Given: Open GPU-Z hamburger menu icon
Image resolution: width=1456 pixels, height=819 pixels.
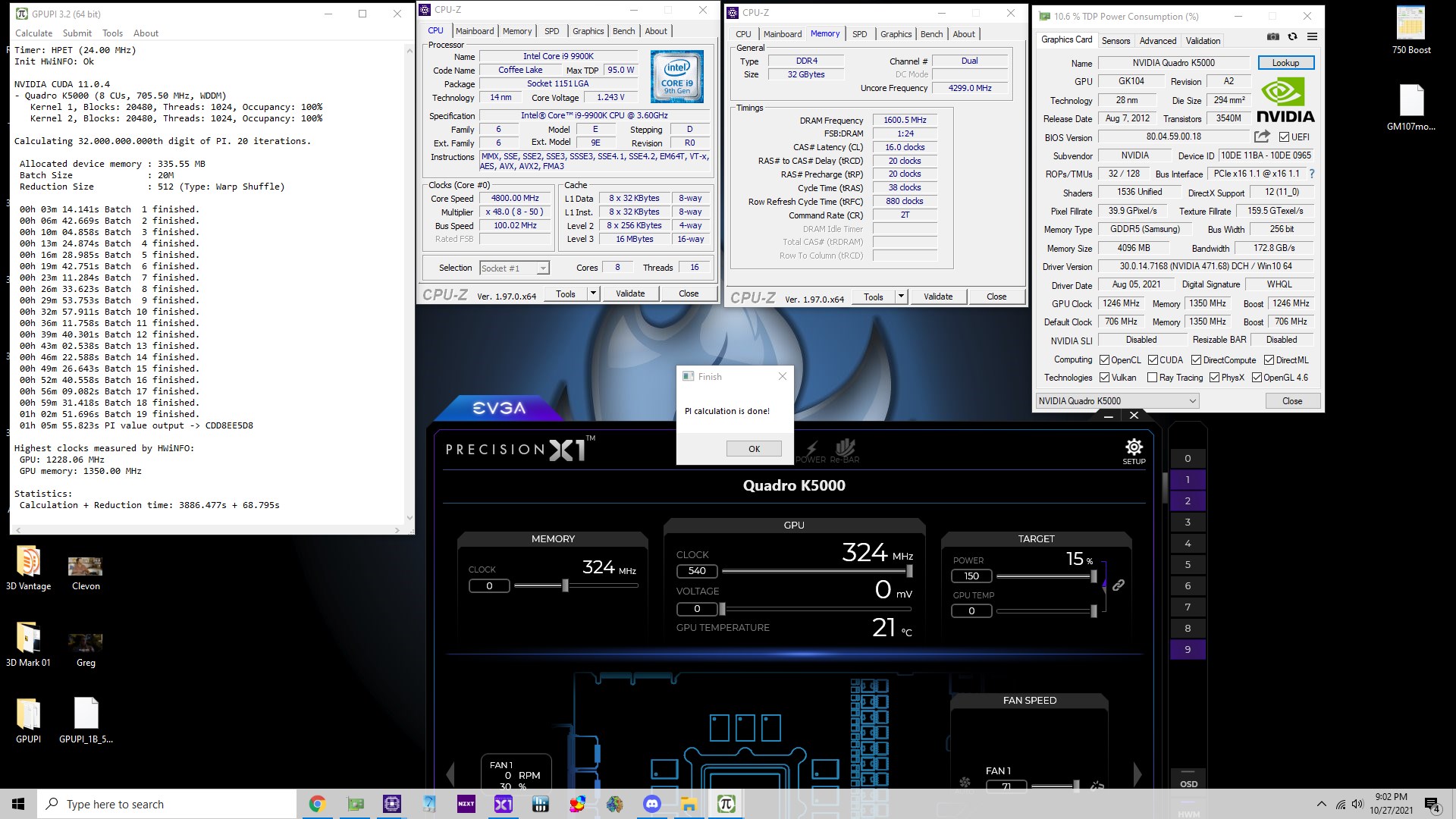Looking at the screenshot, I should [x=1312, y=36].
